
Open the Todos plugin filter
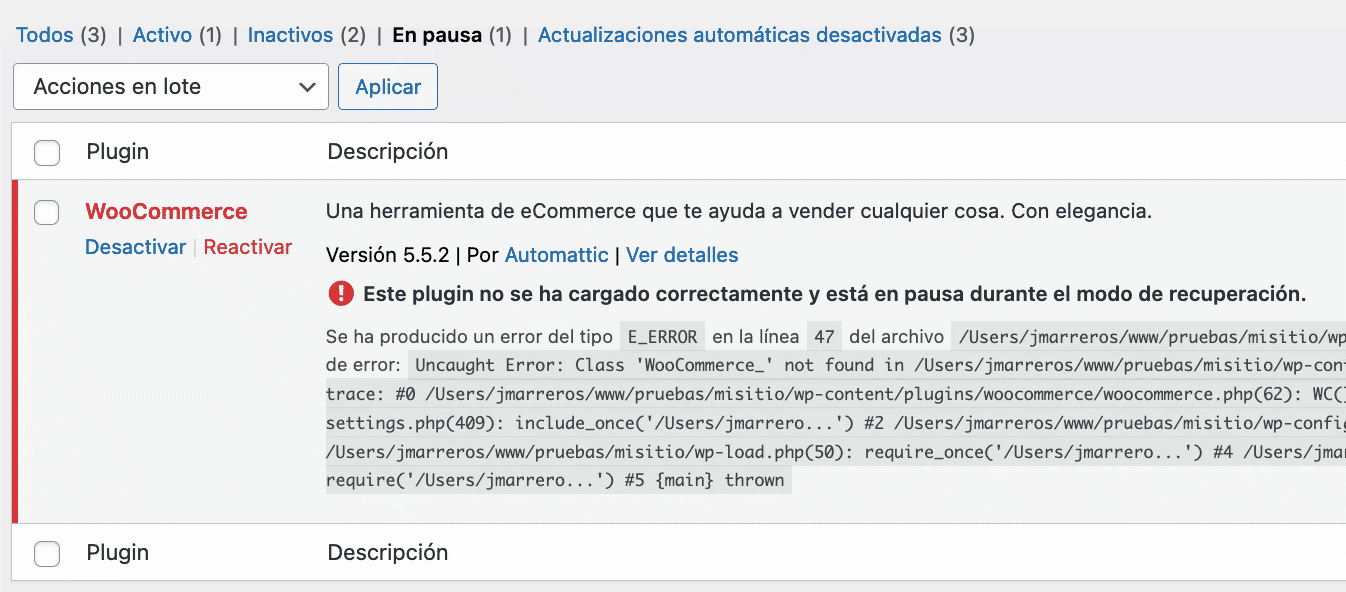pos(45,35)
